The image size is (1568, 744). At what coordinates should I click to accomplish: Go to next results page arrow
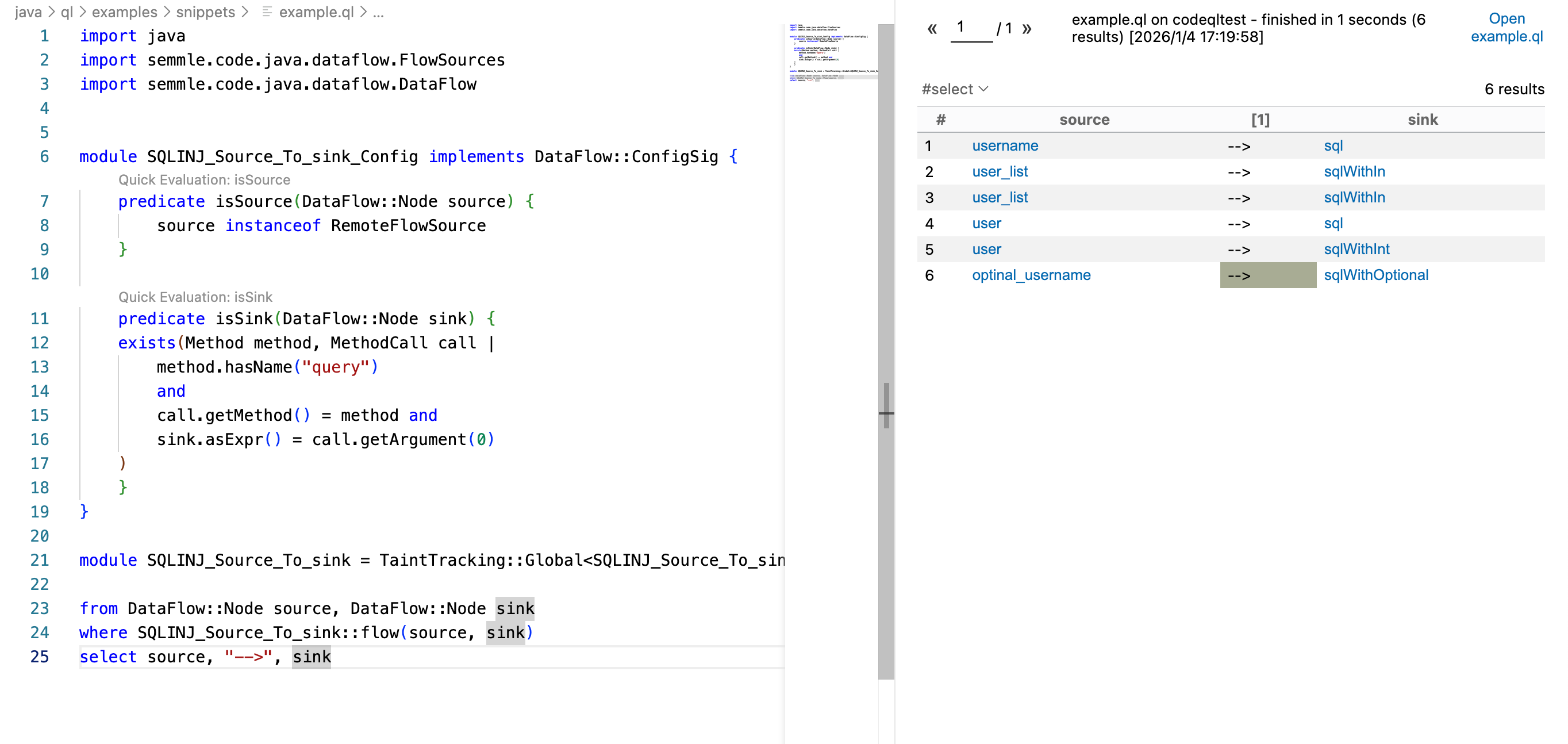[x=1027, y=29]
